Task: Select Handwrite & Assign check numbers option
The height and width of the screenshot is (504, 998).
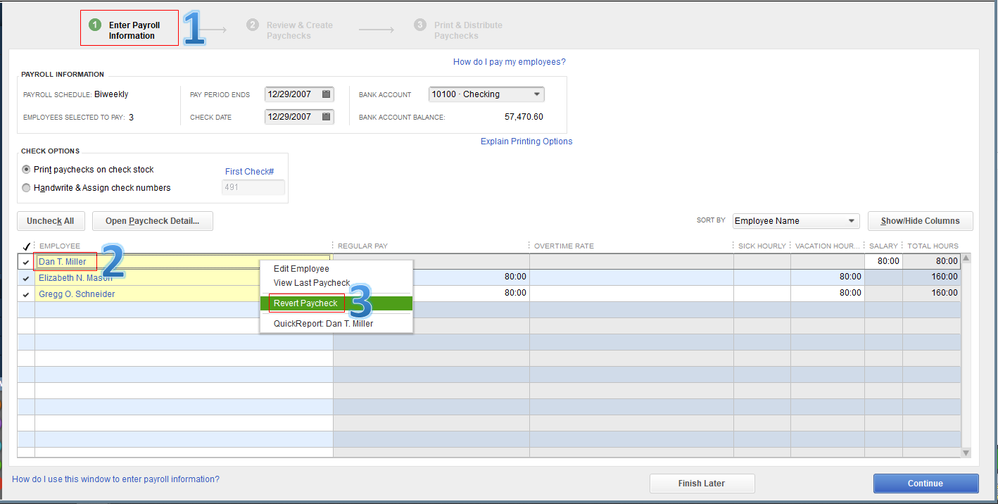Action: point(26,187)
